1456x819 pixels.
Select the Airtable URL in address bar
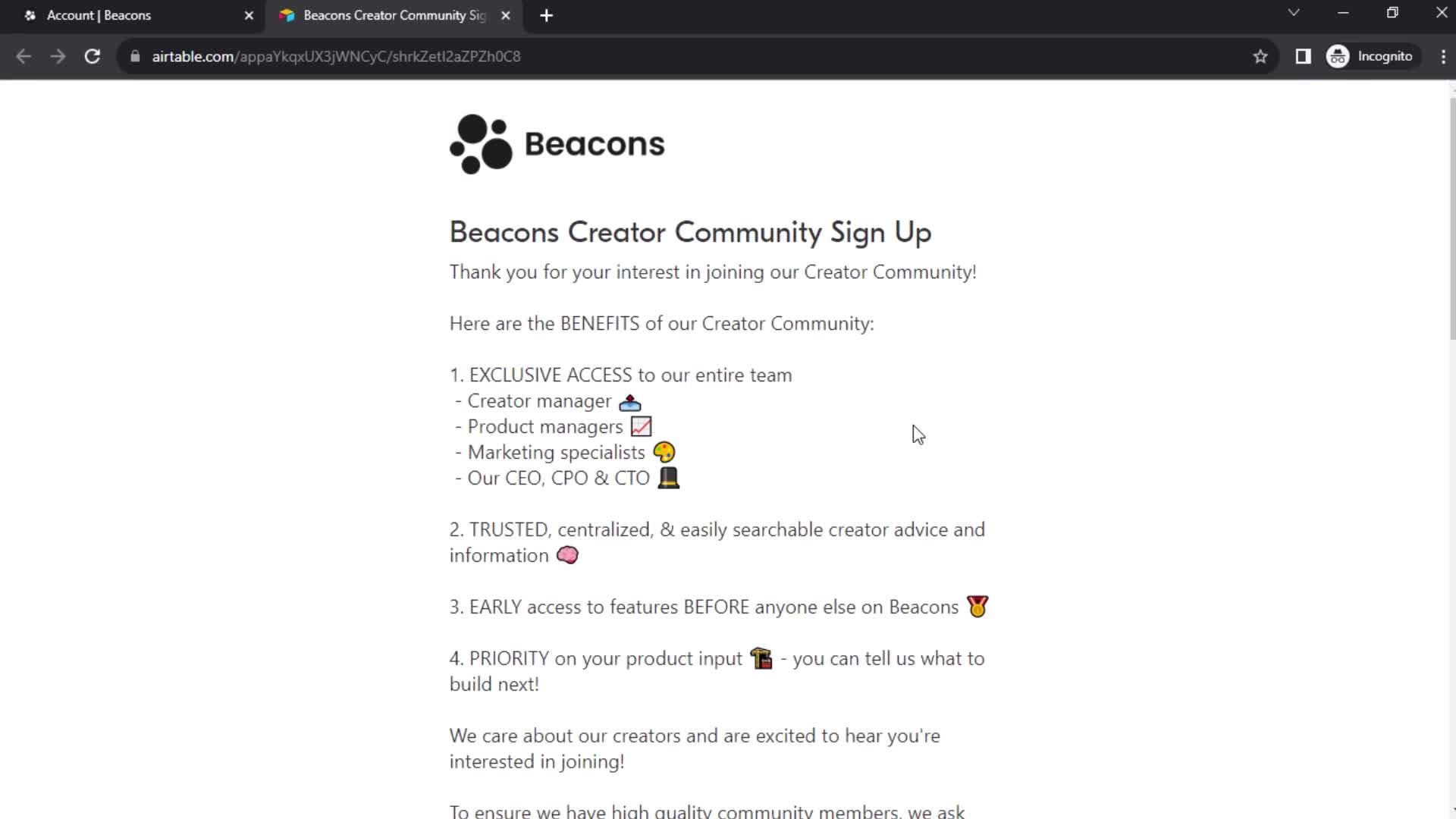click(x=335, y=56)
